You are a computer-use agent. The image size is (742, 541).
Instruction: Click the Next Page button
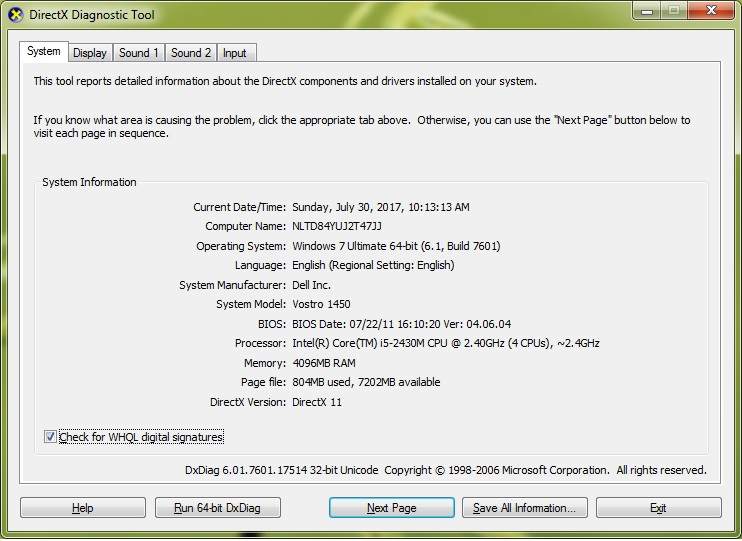(391, 508)
